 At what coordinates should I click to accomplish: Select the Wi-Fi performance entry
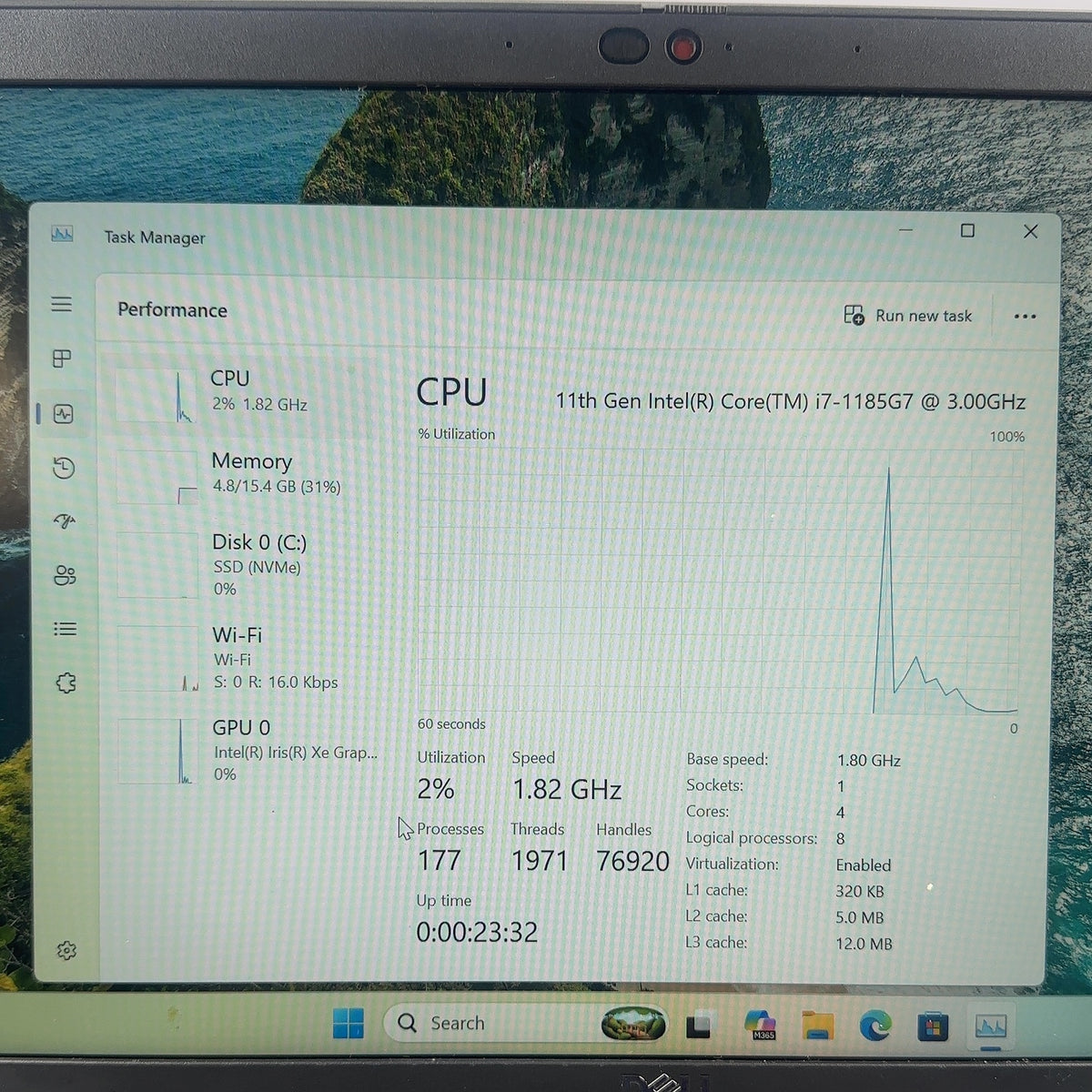[246, 659]
